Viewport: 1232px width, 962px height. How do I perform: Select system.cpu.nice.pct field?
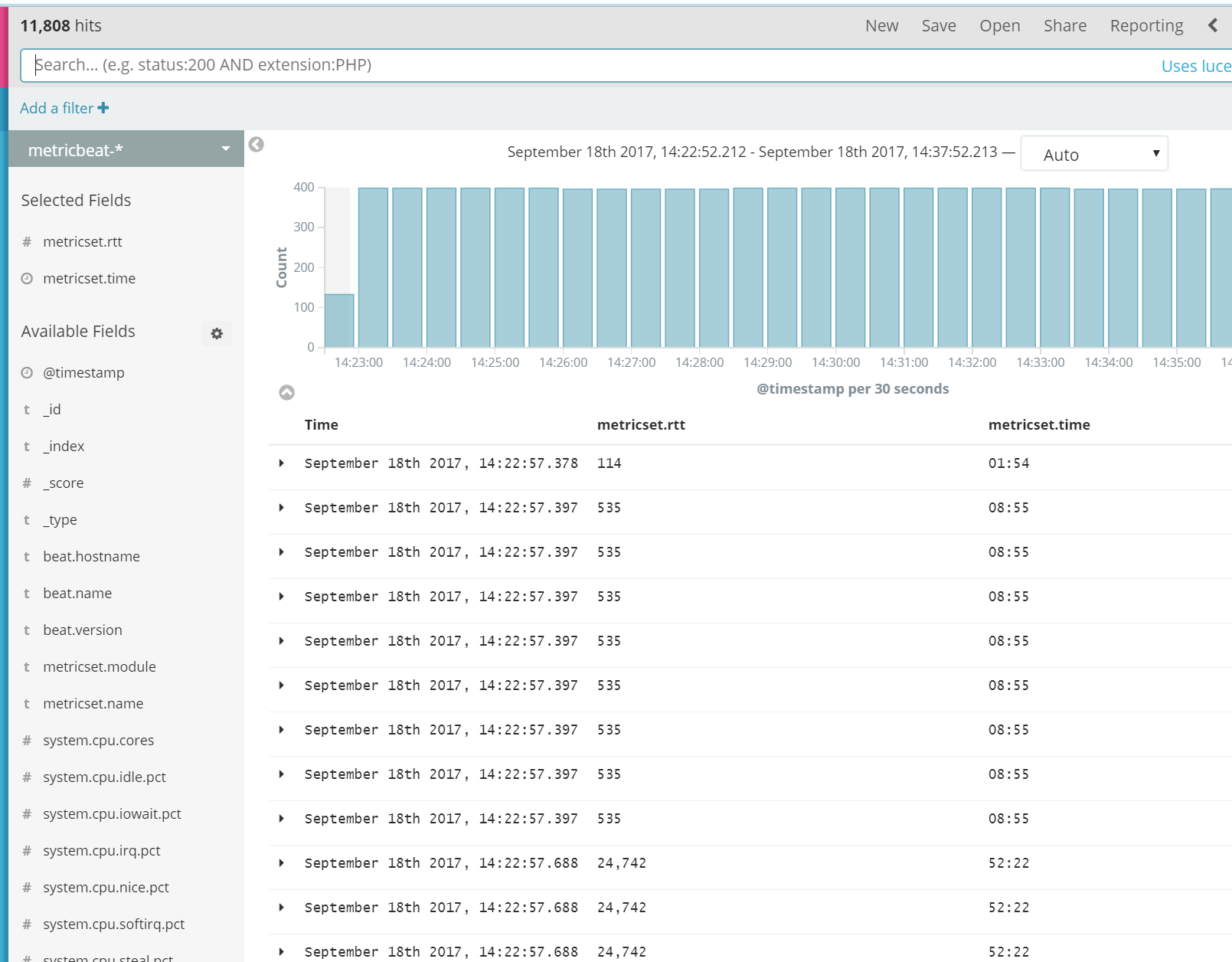pyautogui.click(x=106, y=888)
